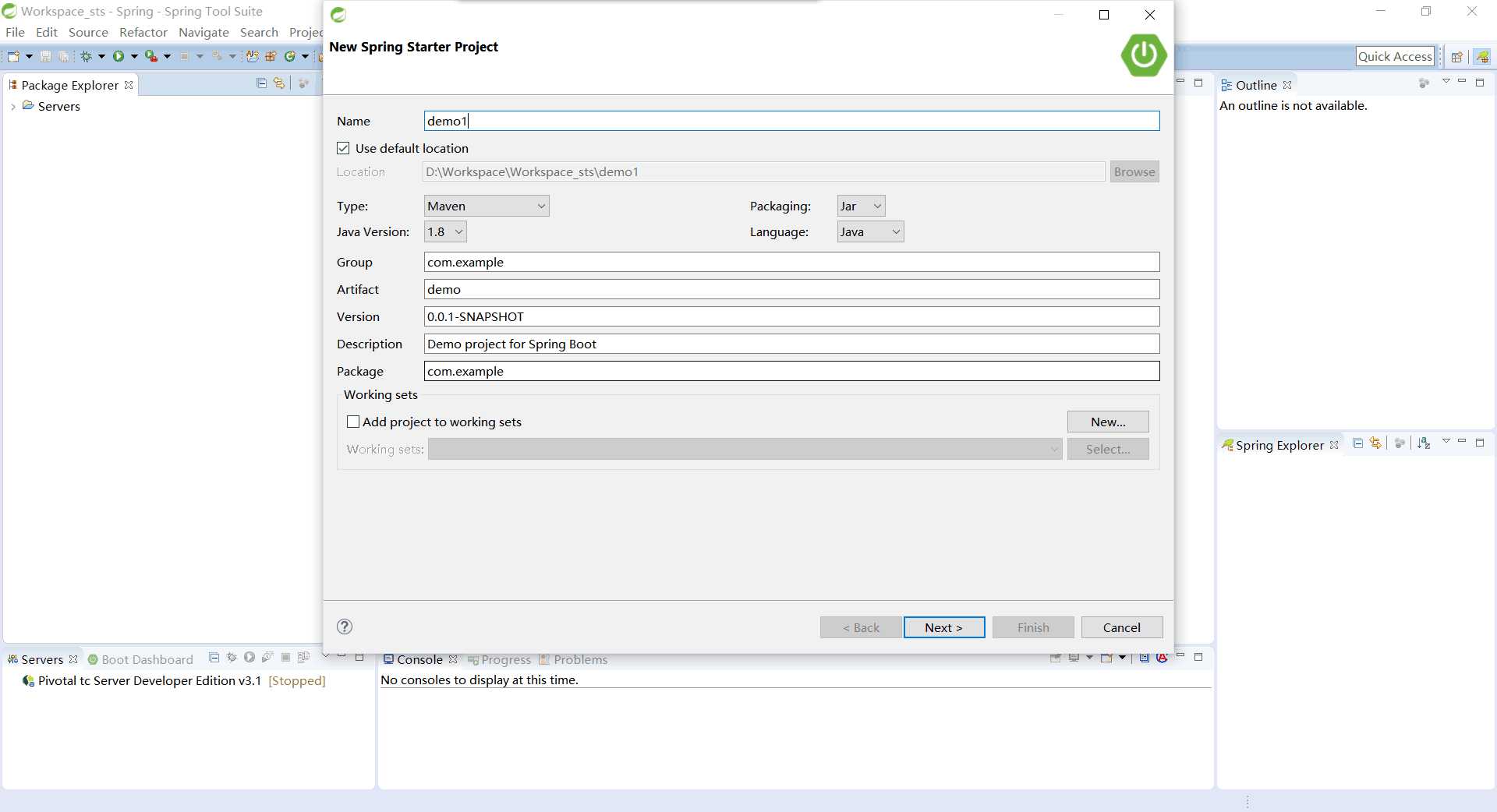Open the Outline view menu arrow

(x=1446, y=82)
